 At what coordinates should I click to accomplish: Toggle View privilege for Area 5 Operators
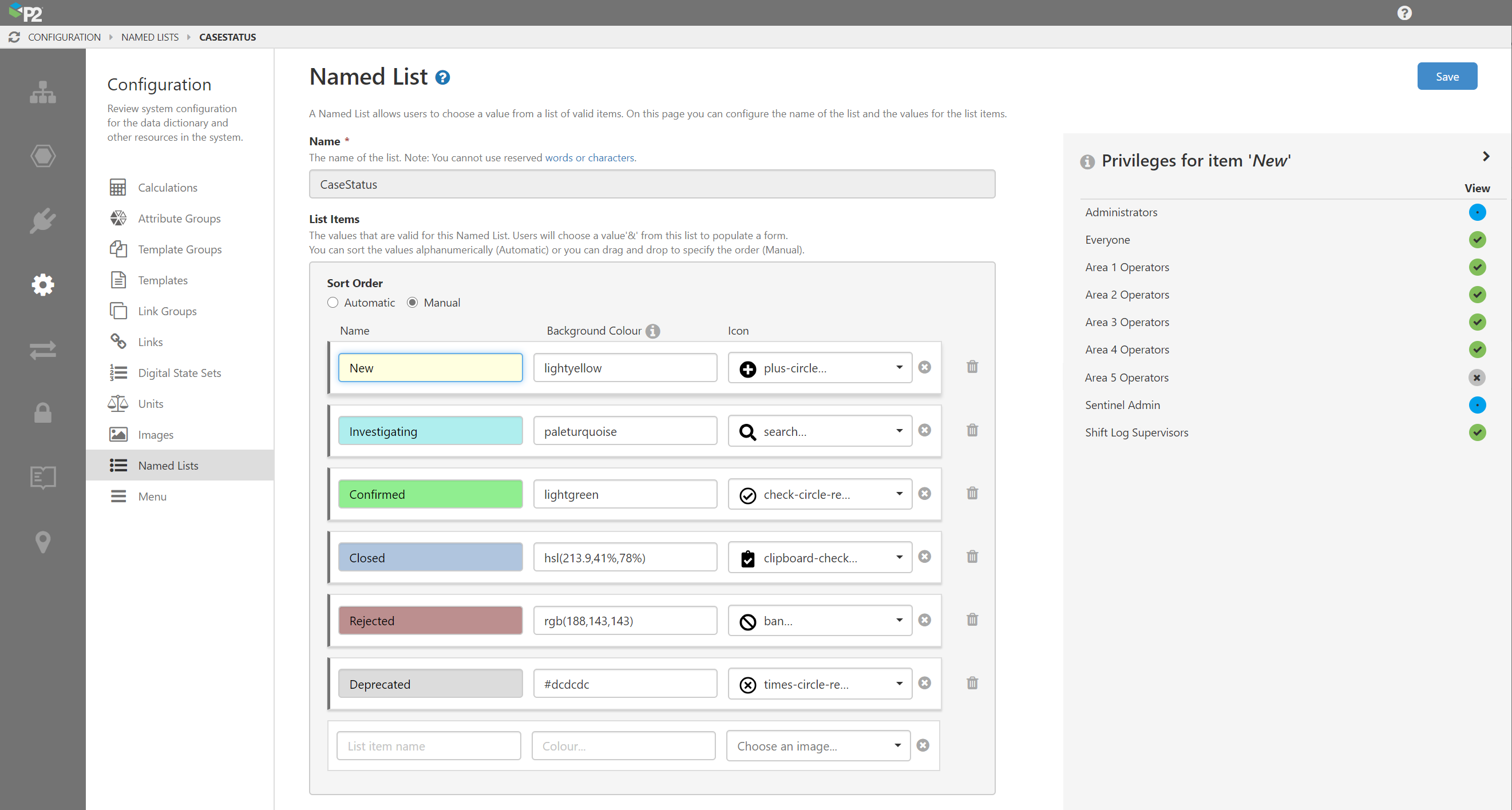[x=1477, y=377]
